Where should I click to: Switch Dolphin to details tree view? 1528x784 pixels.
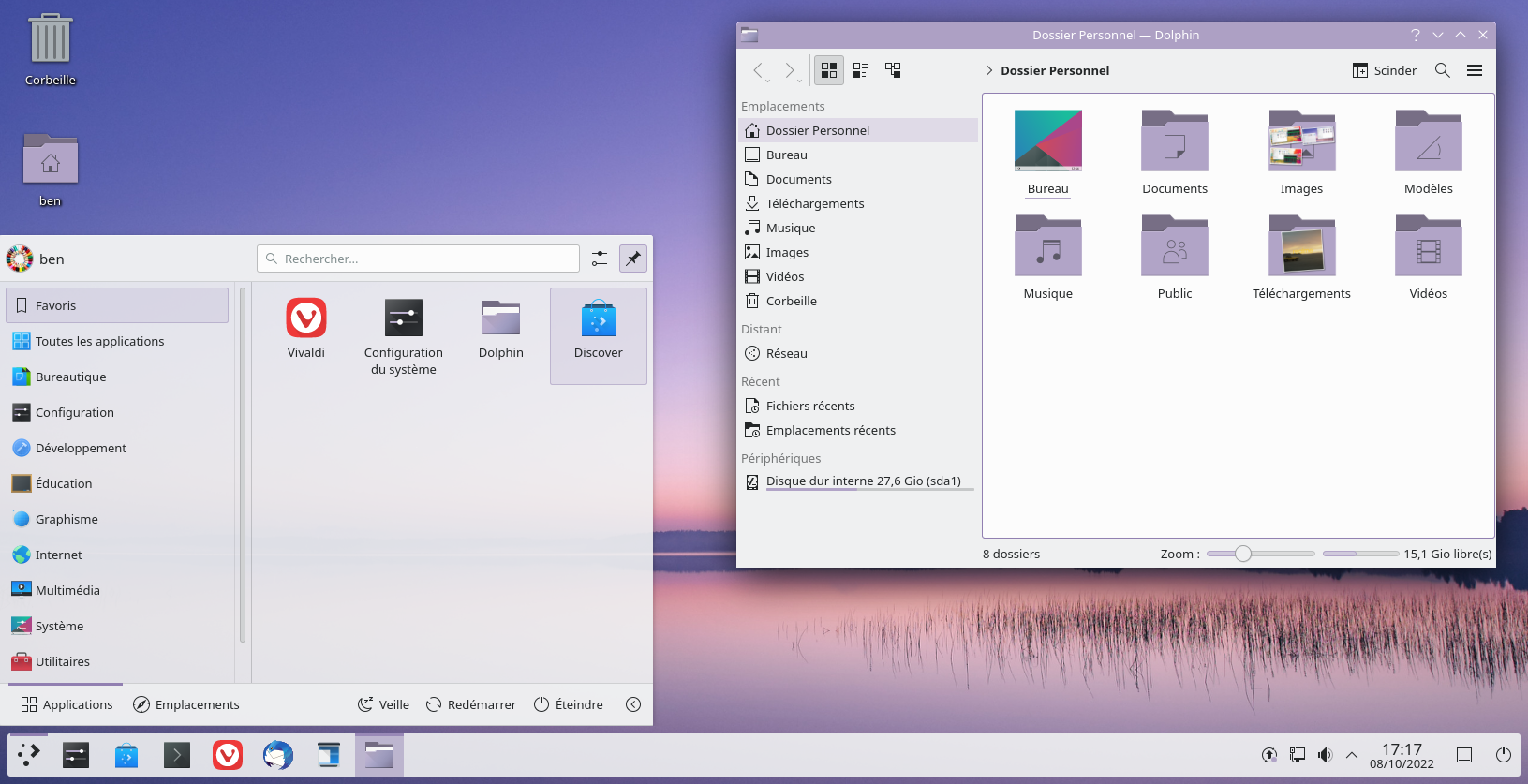coord(893,70)
